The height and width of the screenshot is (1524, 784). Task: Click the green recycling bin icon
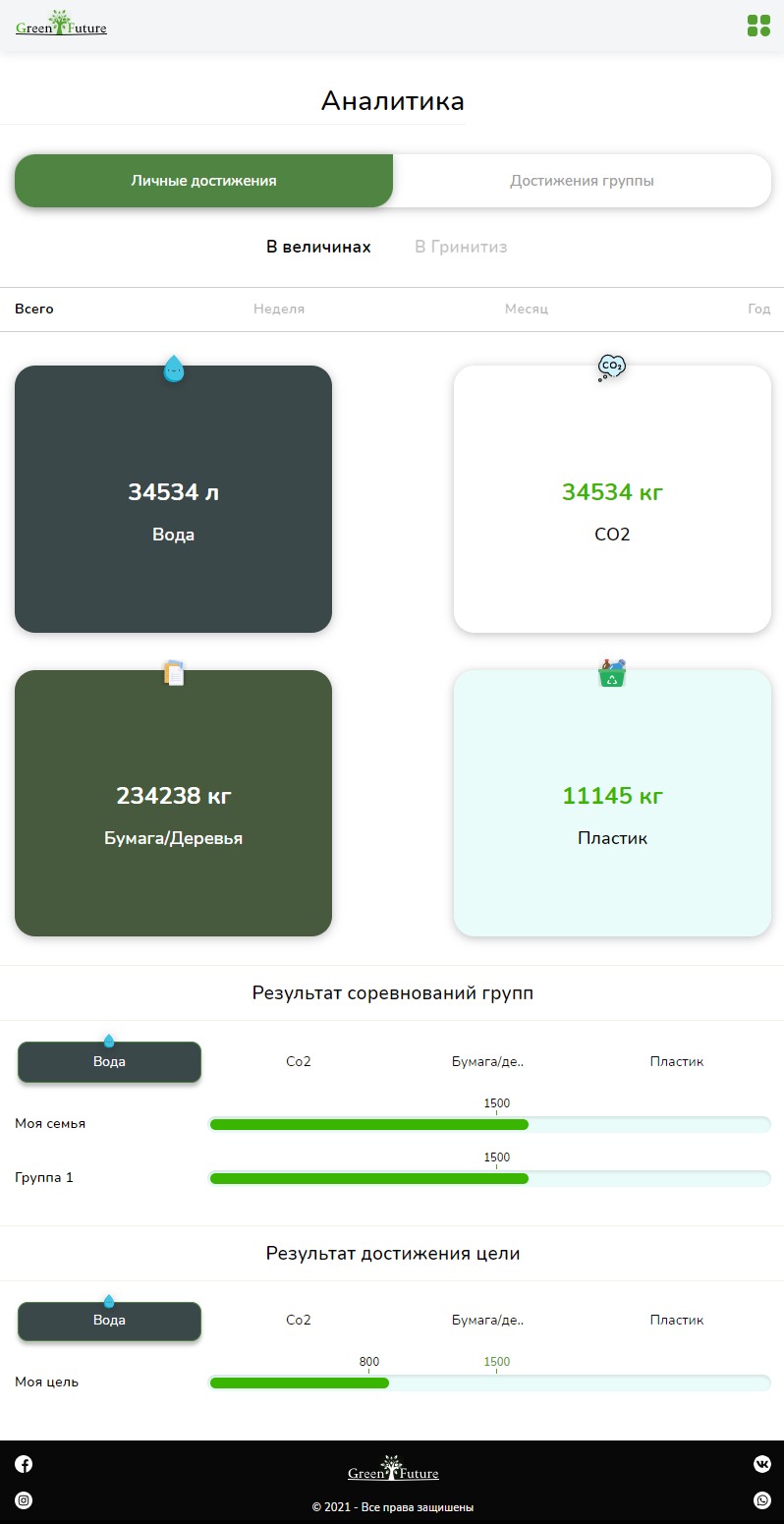[612, 672]
